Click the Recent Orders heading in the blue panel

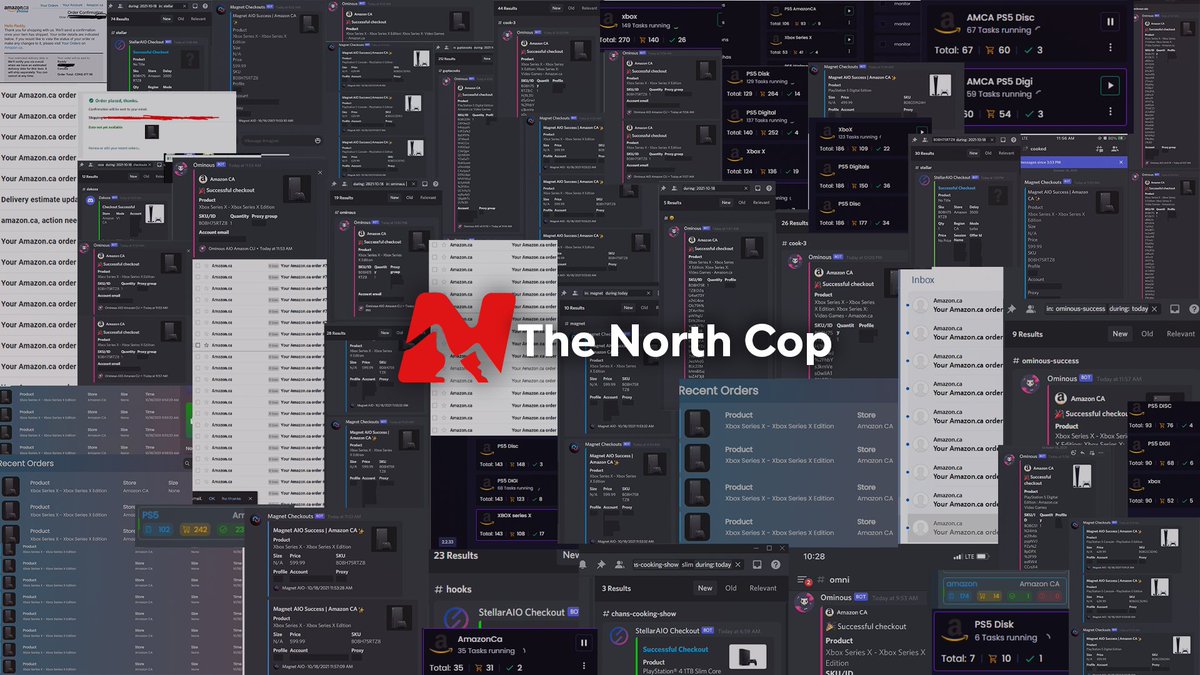(x=719, y=390)
